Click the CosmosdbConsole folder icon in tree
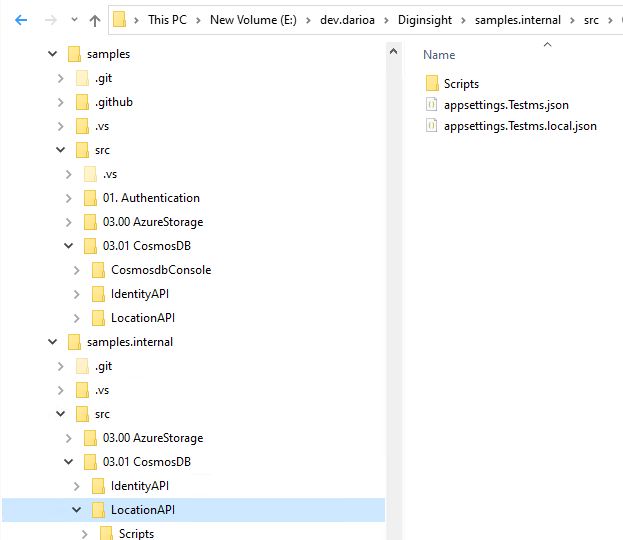This screenshot has width=623, height=540. click(x=98, y=270)
